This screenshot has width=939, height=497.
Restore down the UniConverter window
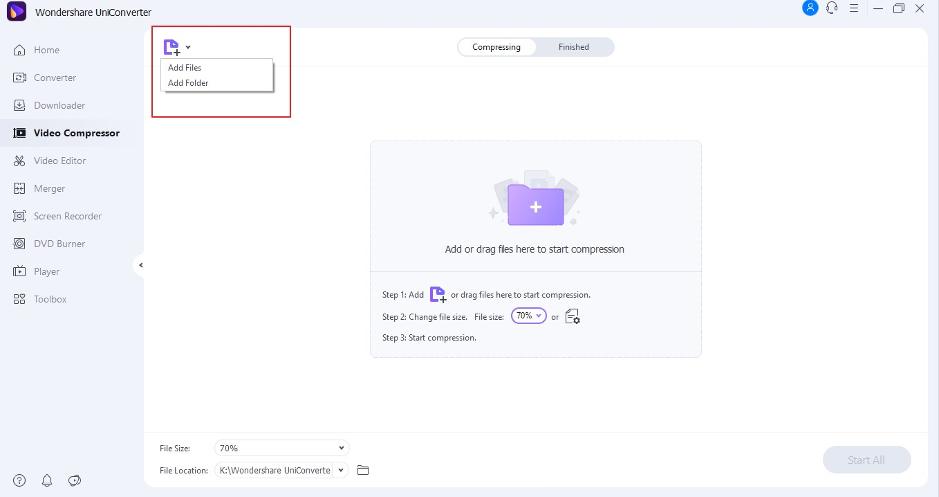pos(899,8)
